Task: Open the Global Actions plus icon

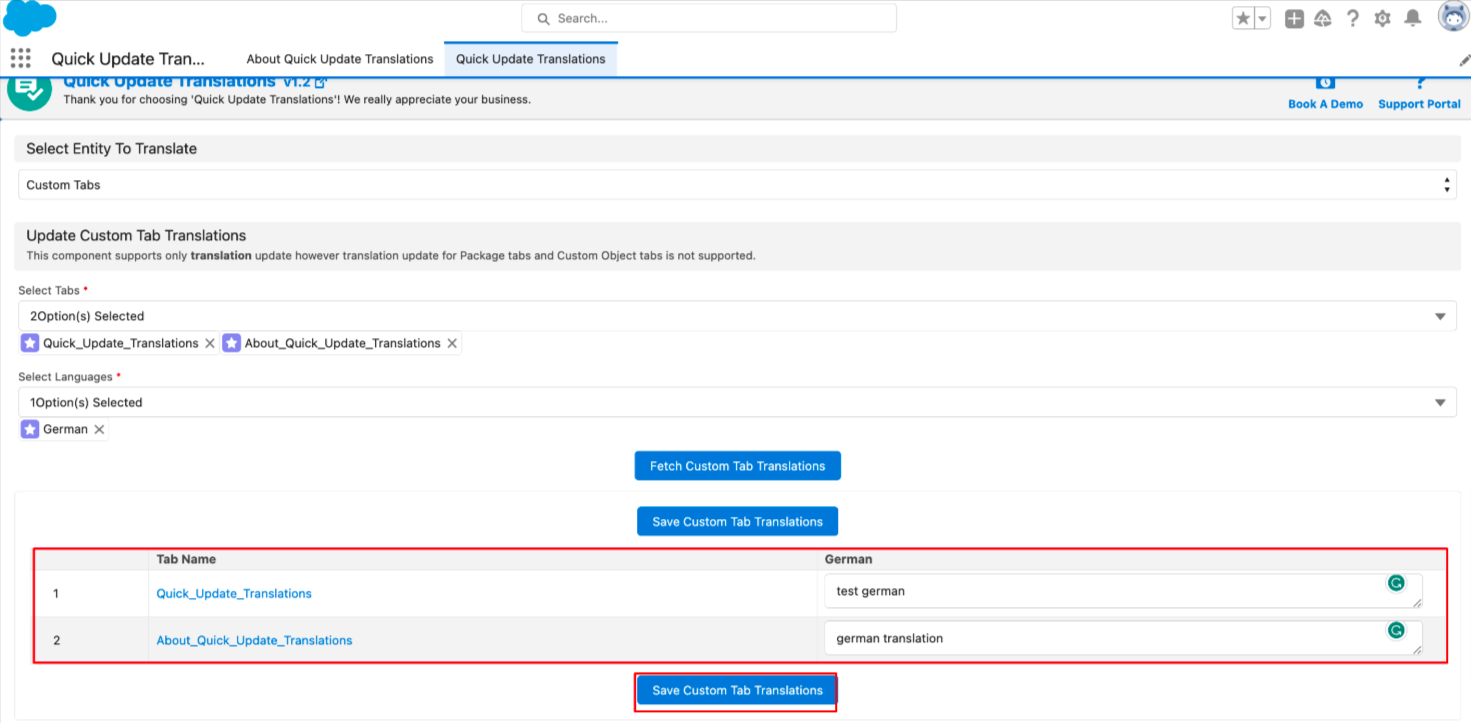Action: (1294, 18)
